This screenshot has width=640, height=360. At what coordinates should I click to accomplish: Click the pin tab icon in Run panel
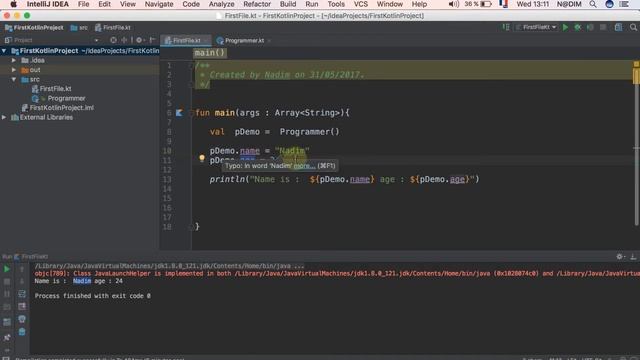tap(7, 337)
